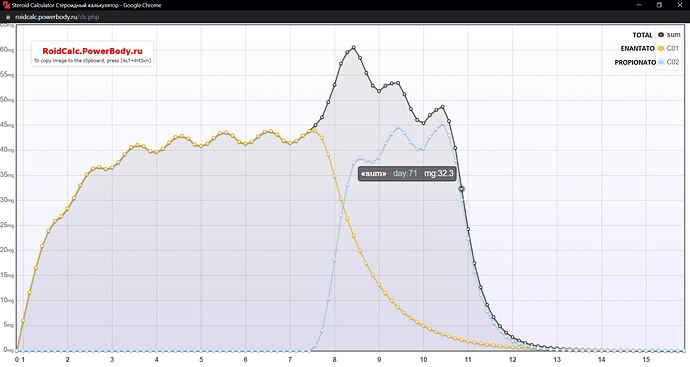
Task: Click the copy image to clipboard hint text
Action: coord(92,61)
